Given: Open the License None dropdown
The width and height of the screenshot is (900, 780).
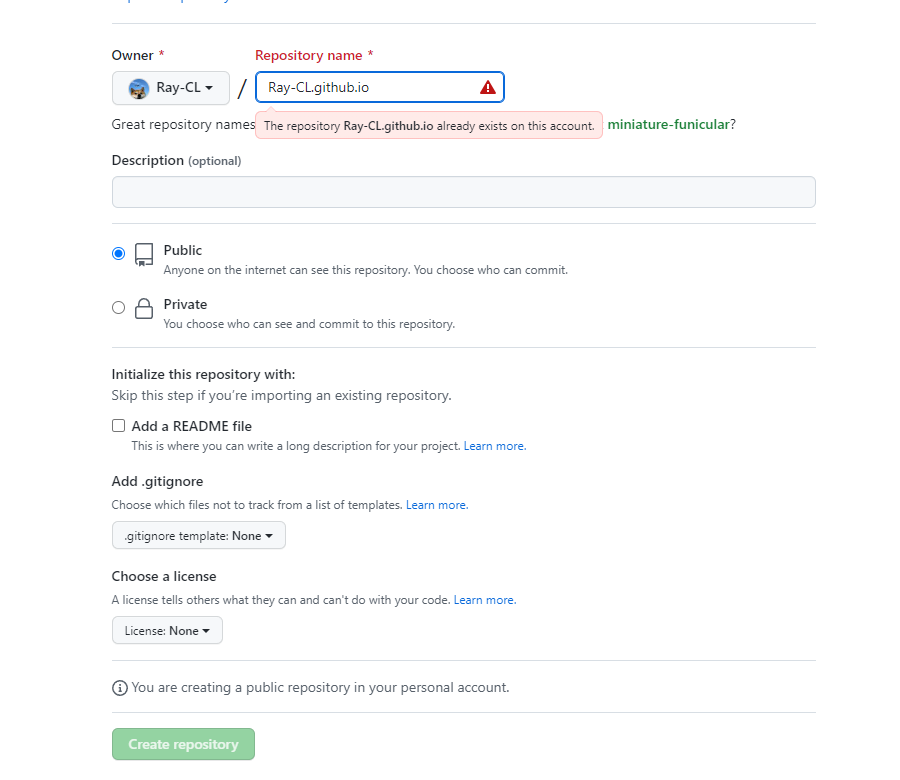Looking at the screenshot, I should [167, 631].
